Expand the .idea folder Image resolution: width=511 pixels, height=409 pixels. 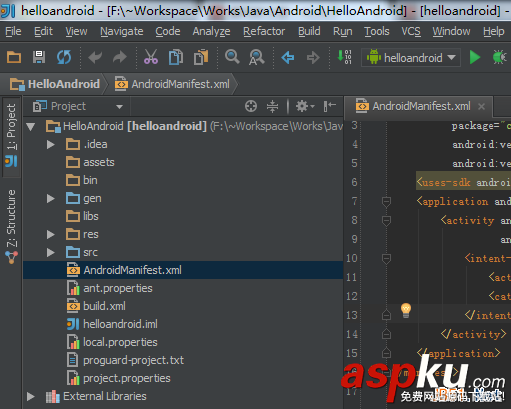pos(51,144)
